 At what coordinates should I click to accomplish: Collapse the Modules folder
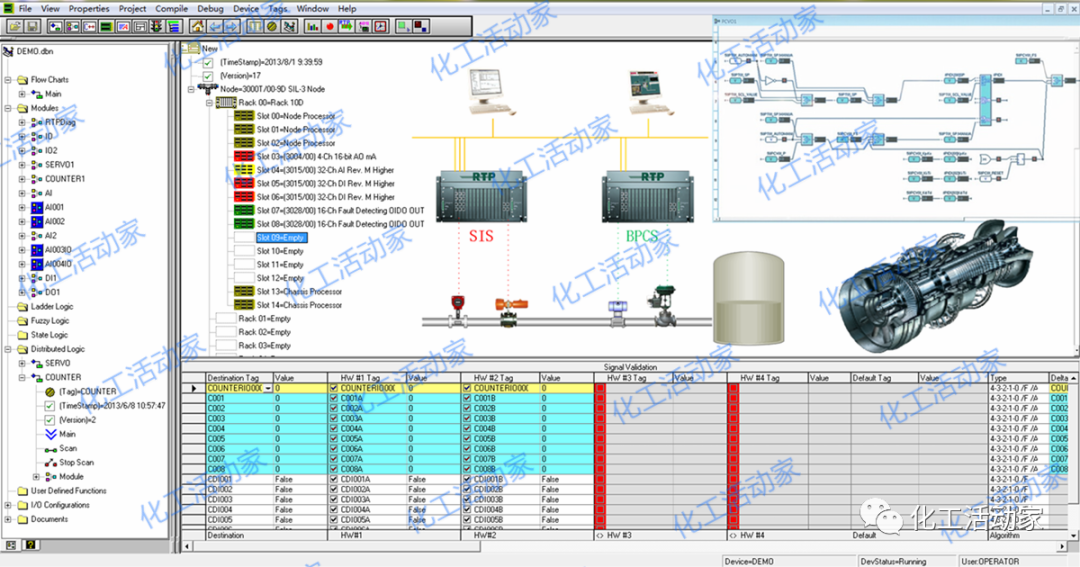(x=8, y=108)
